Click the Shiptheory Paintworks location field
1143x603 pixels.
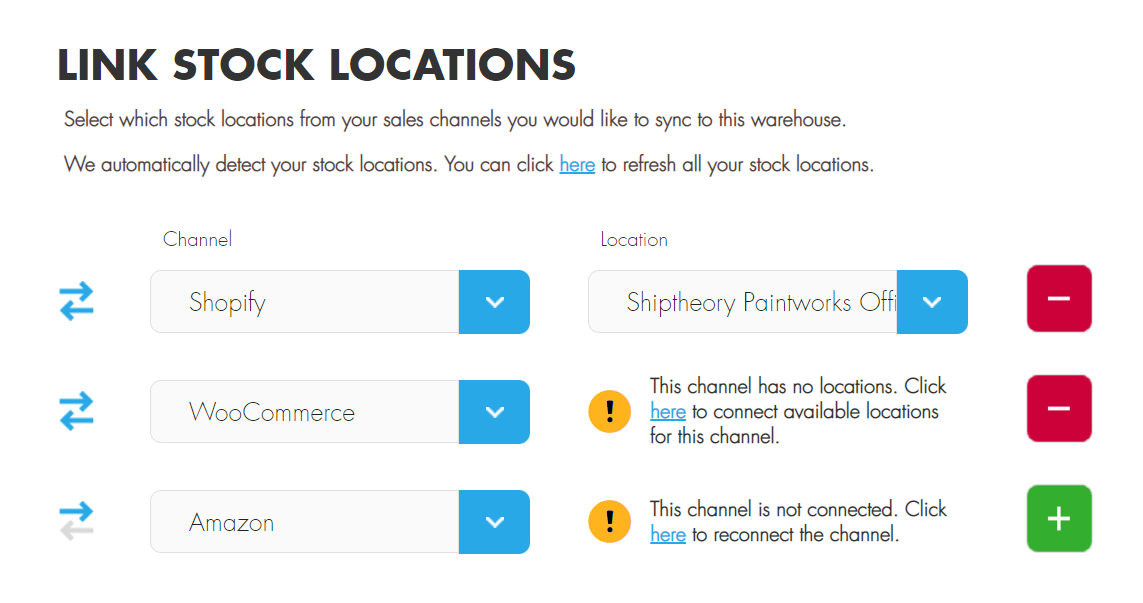[x=742, y=302]
